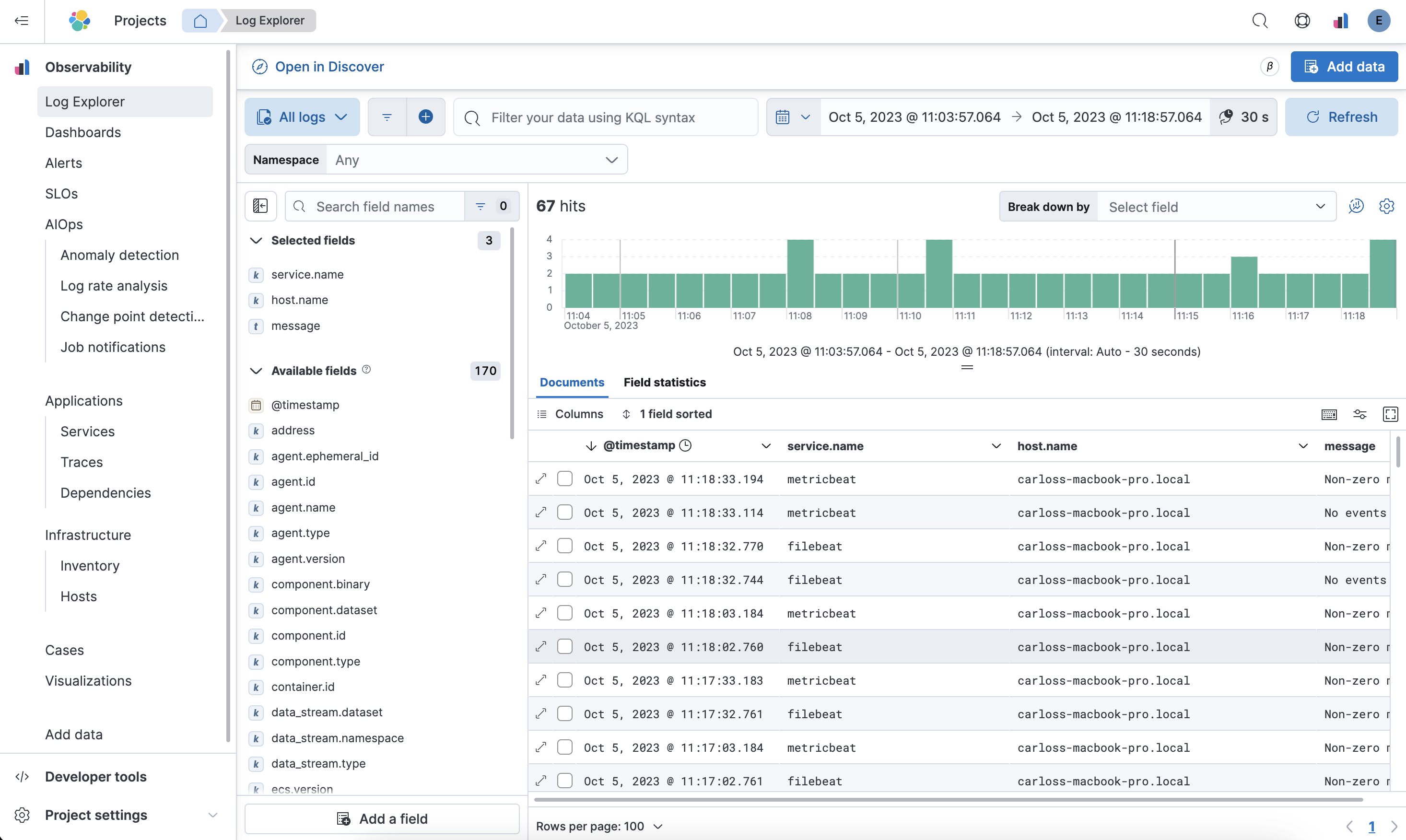Click the field list vertical scrollbar
The image size is (1406, 840).
click(512, 334)
